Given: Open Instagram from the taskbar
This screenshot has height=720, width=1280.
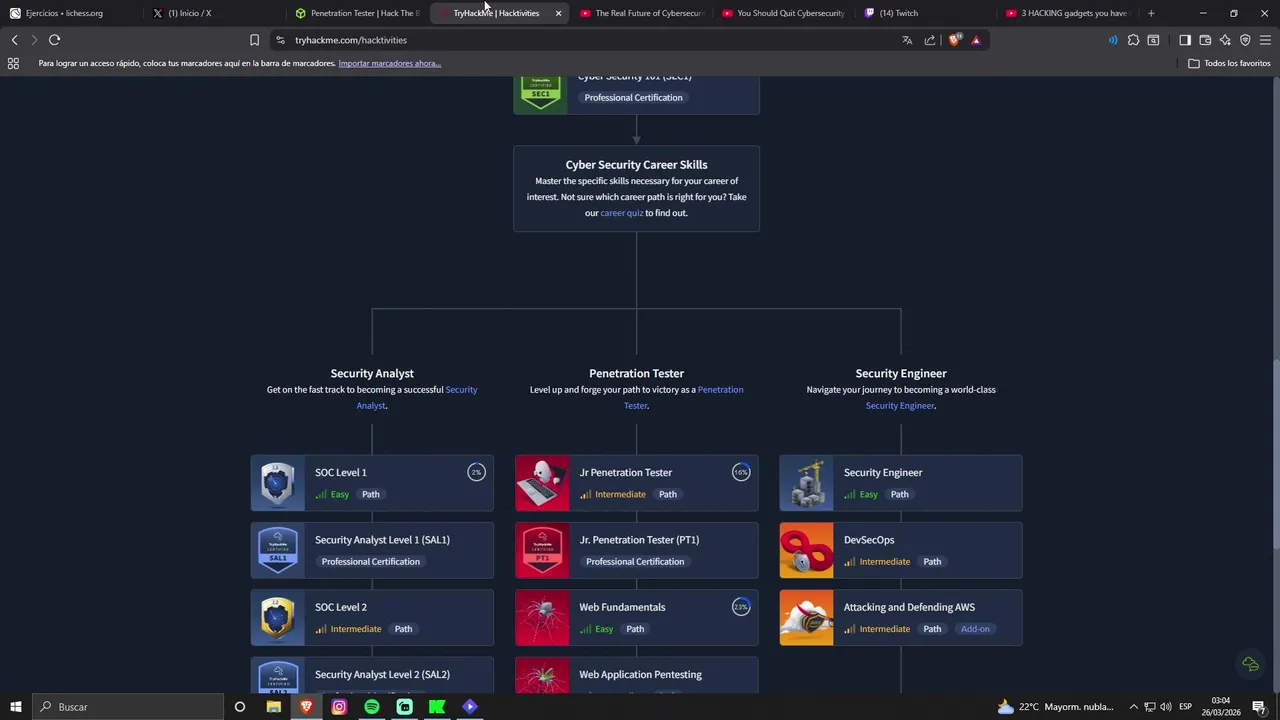Looking at the screenshot, I should point(339,707).
